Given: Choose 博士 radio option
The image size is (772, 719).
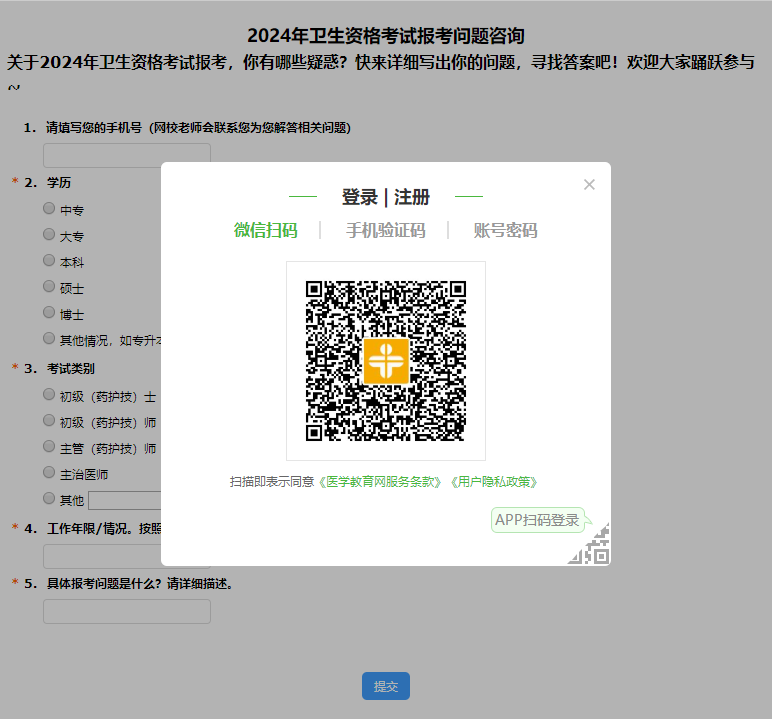Looking at the screenshot, I should 49,313.
